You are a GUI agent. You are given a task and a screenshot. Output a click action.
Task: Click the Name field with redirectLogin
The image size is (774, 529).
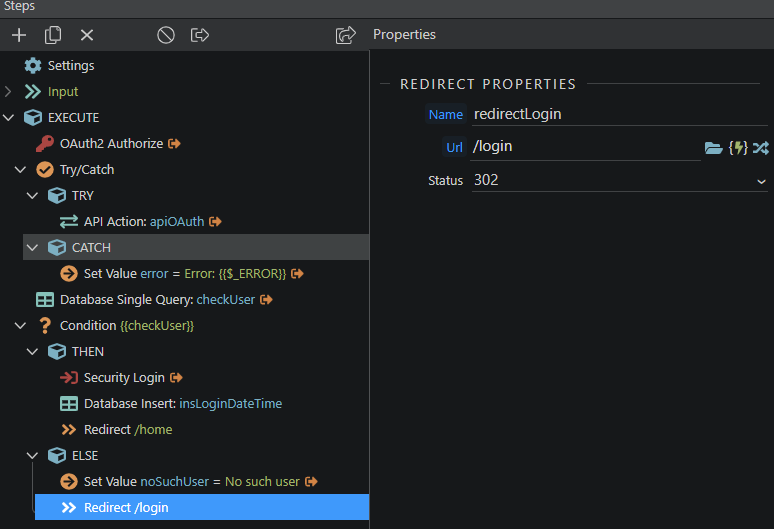pos(619,114)
